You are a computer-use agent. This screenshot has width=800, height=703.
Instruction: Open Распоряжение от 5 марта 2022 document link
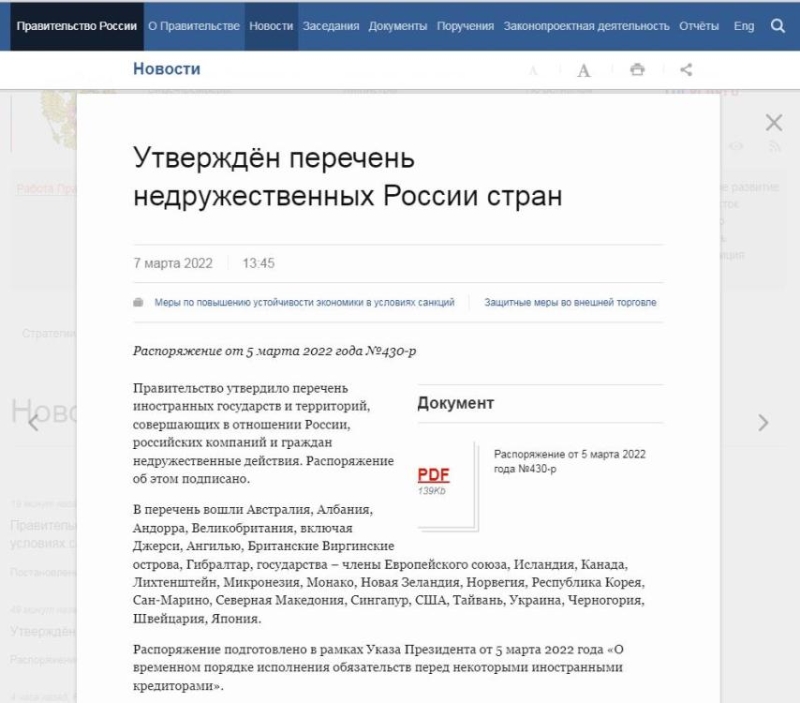[x=569, y=461]
